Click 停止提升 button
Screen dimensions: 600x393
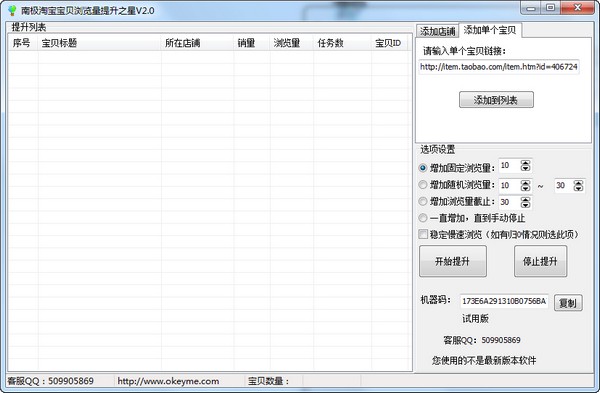point(540,261)
